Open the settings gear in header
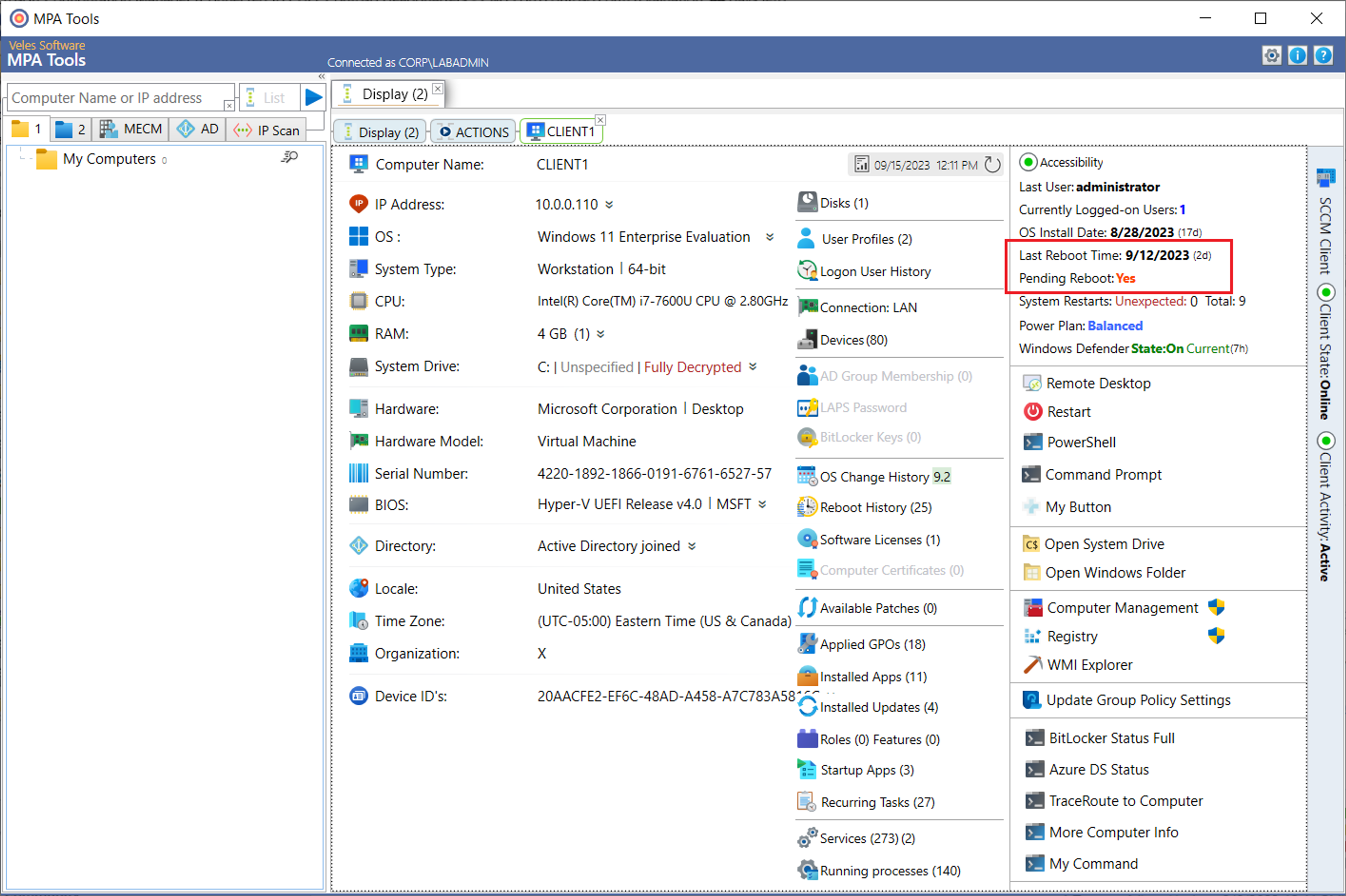 pos(1271,55)
